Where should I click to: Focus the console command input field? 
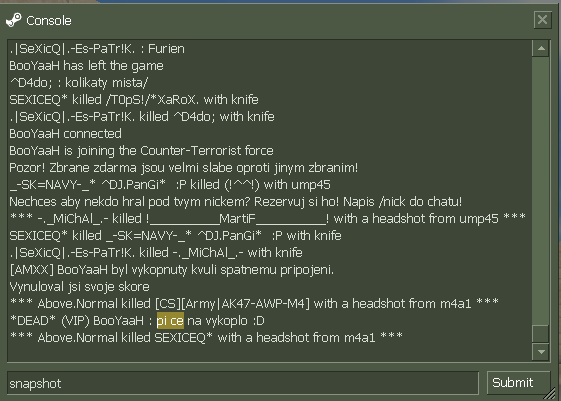click(243, 383)
